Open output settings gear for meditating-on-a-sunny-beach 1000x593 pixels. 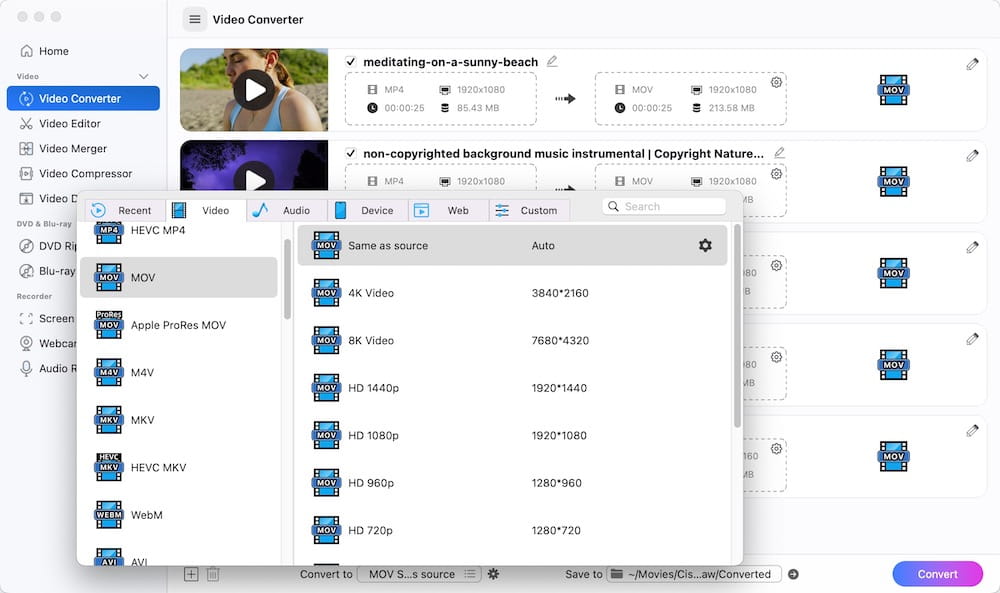click(x=776, y=82)
